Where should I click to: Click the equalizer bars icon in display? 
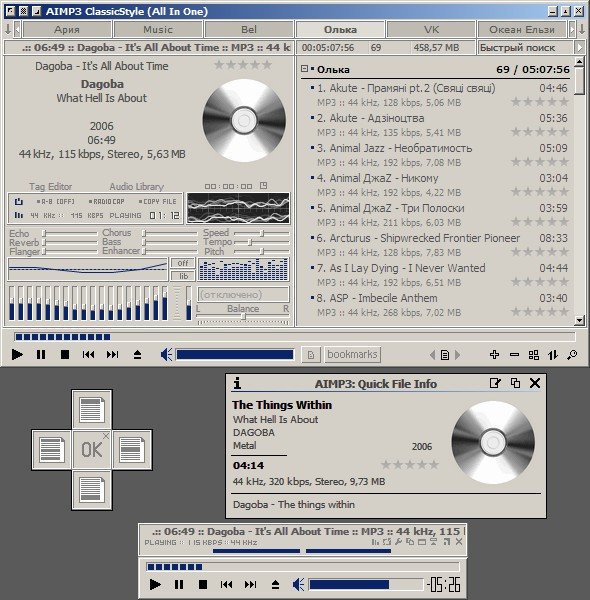(x=18, y=215)
